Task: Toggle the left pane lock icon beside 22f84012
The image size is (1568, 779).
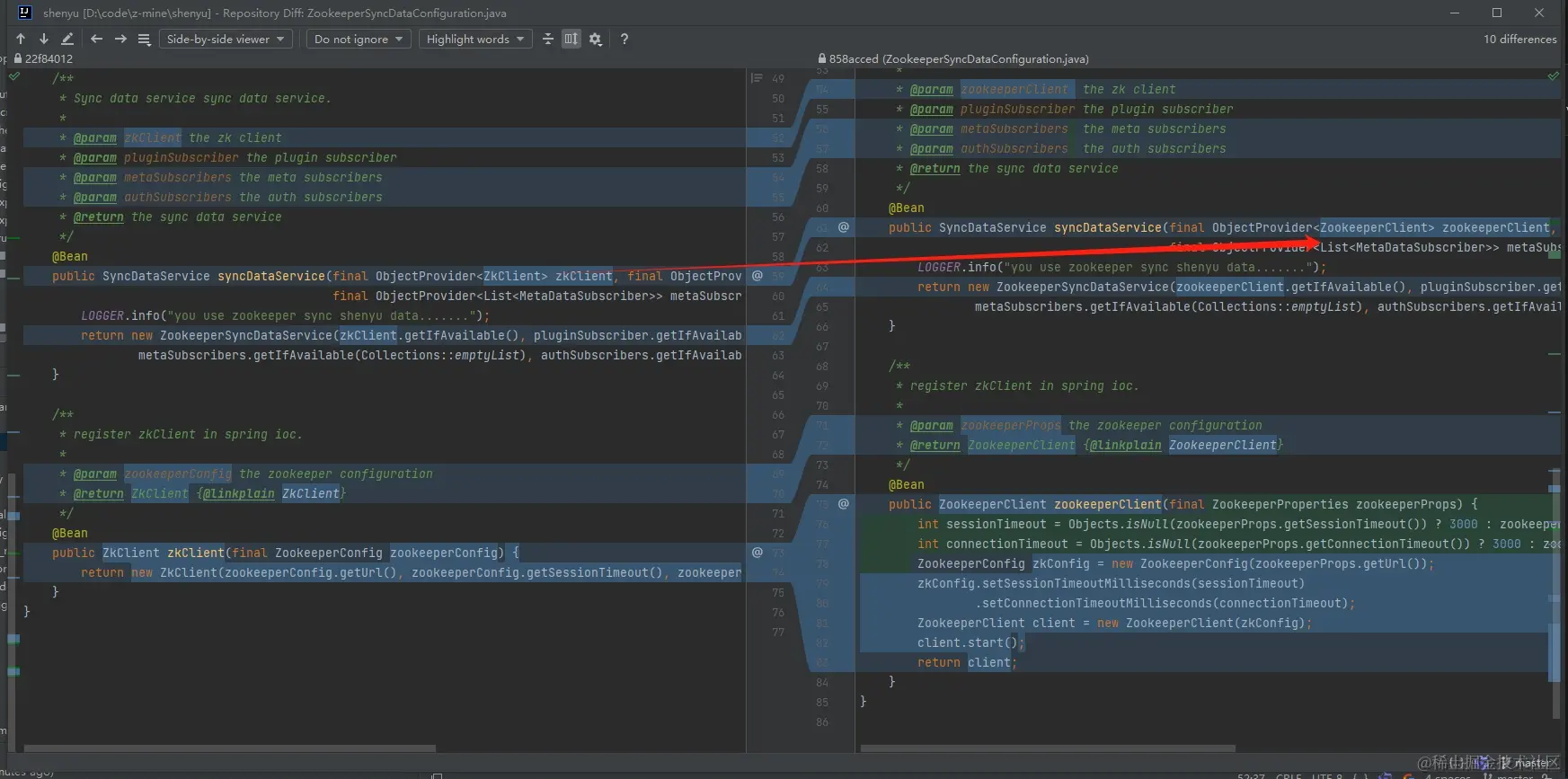Action: [17, 58]
